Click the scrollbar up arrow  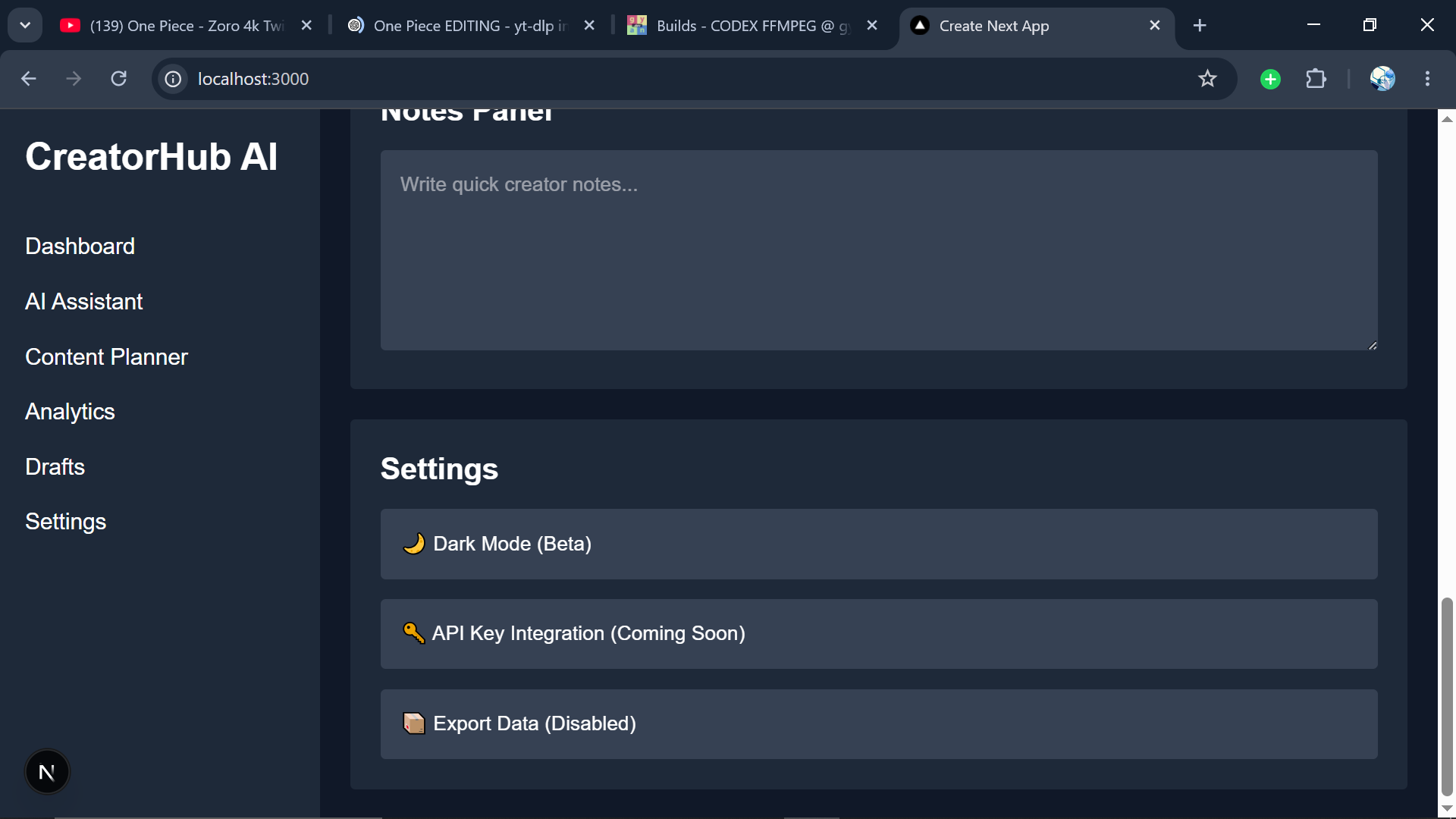[x=1447, y=119]
